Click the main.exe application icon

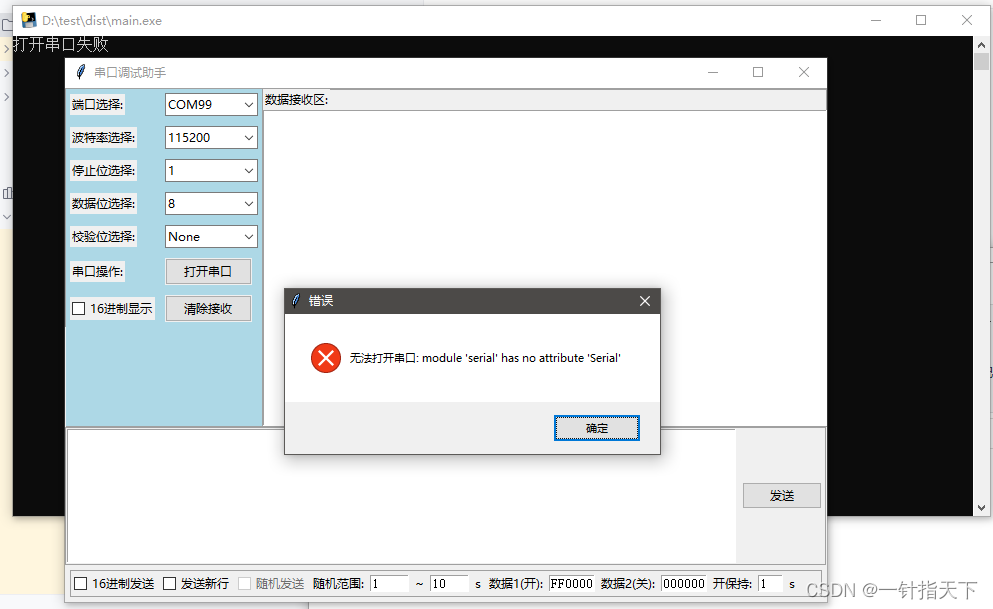pyautogui.click(x=28, y=19)
